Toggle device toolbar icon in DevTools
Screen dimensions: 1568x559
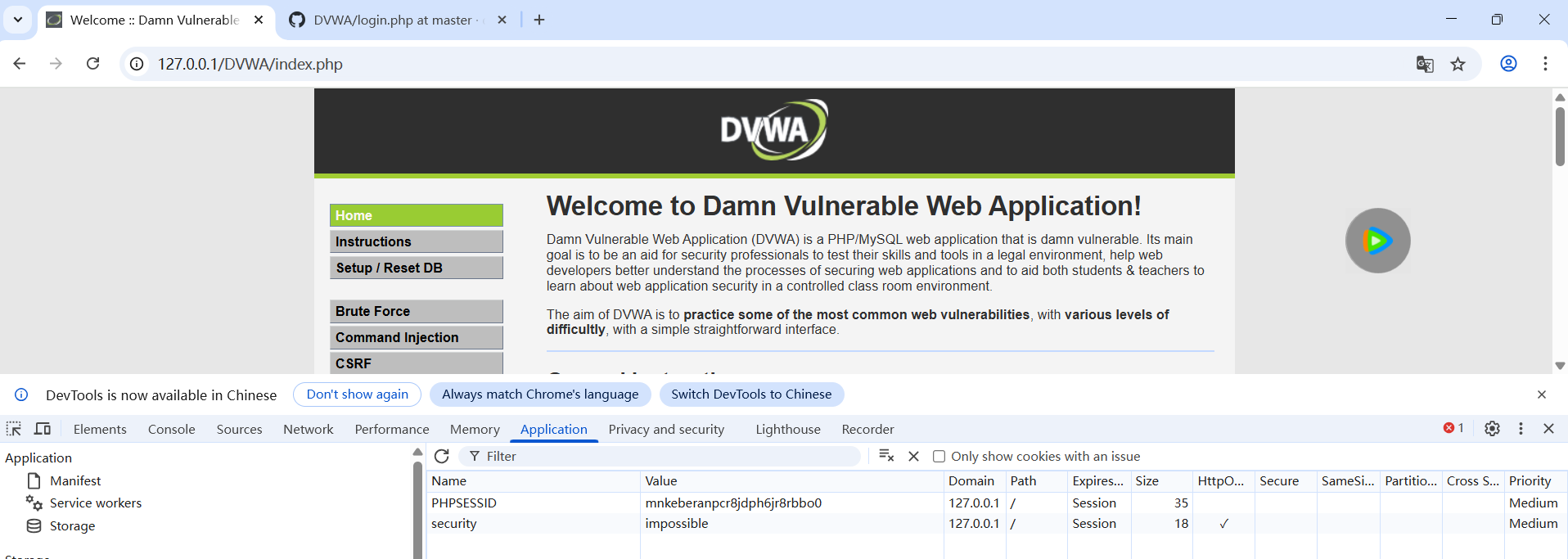pos(43,429)
